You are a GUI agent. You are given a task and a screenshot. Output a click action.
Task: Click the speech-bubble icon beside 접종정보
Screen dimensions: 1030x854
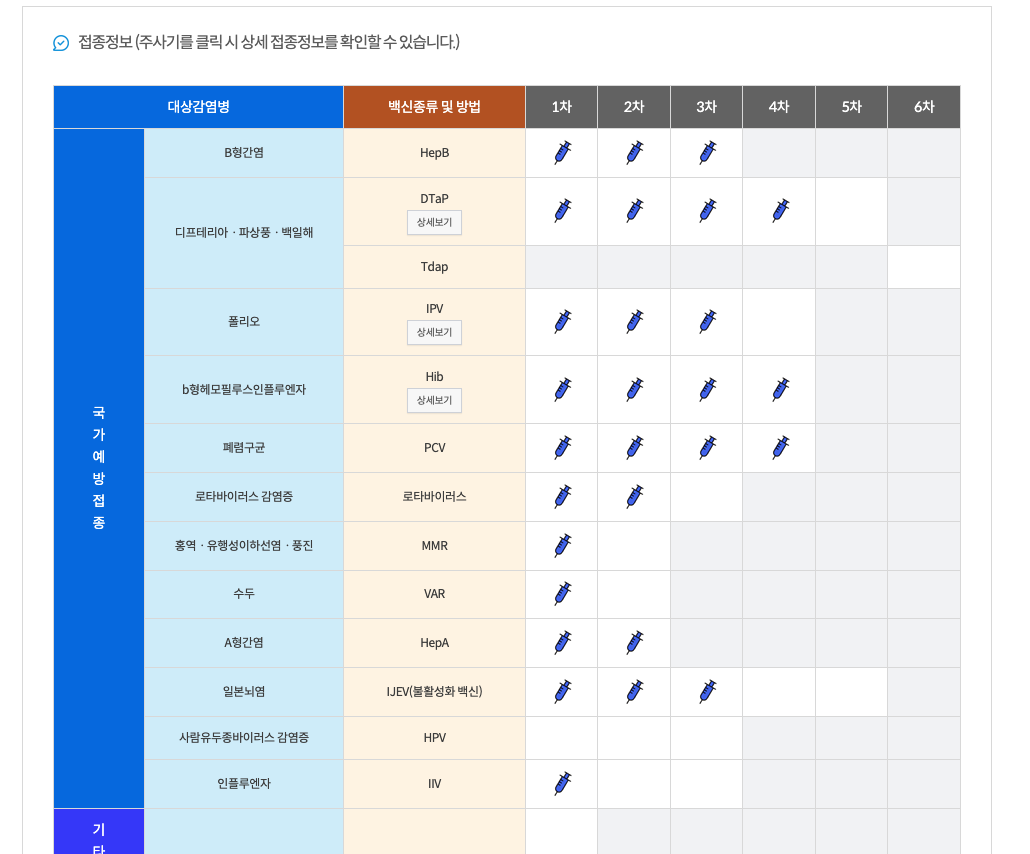[x=61, y=43]
